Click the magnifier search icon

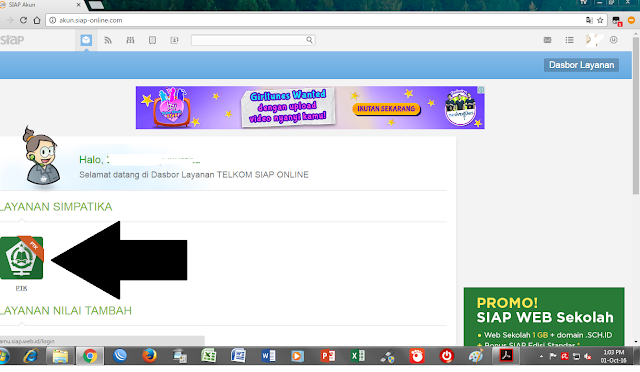(x=309, y=40)
